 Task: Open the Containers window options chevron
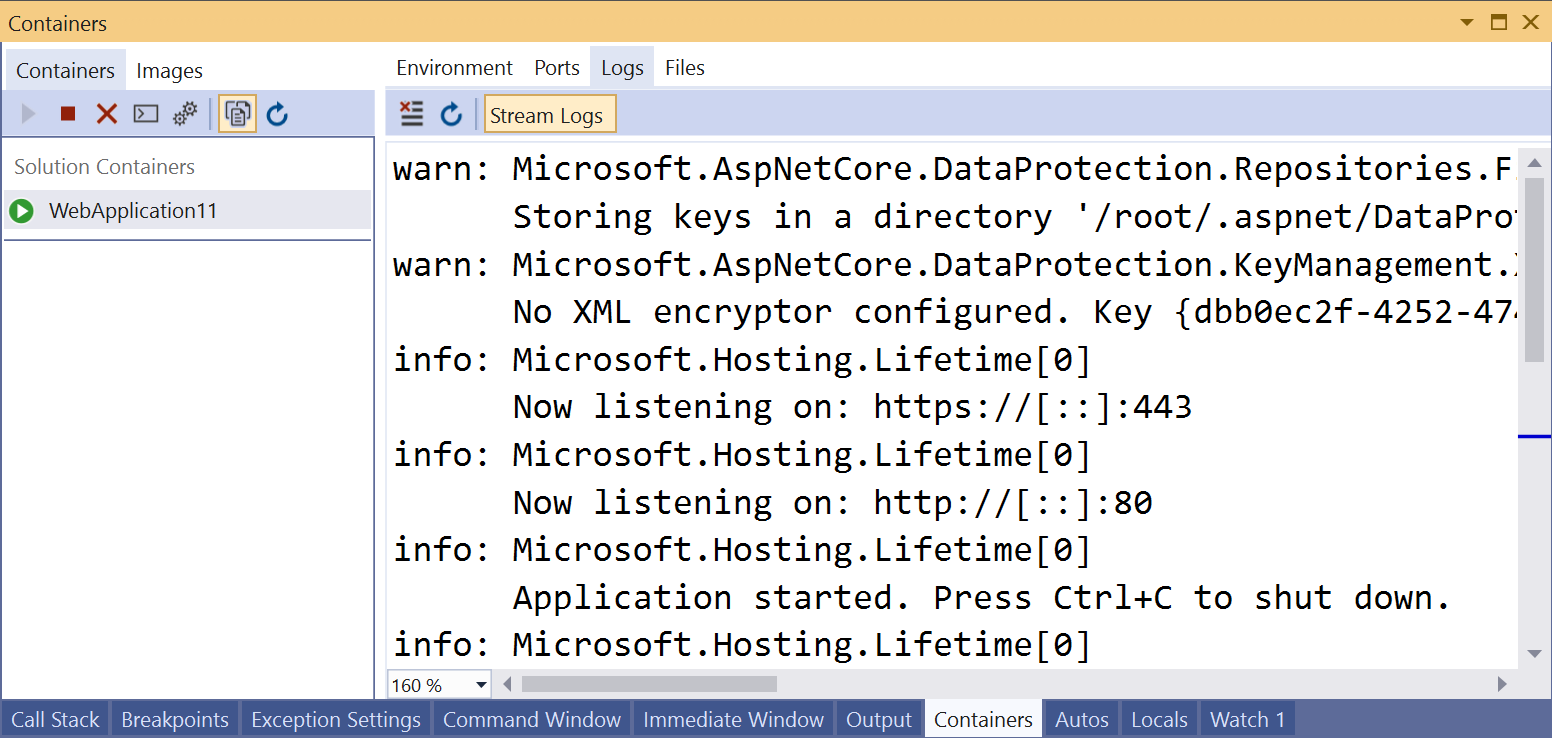point(1466,21)
